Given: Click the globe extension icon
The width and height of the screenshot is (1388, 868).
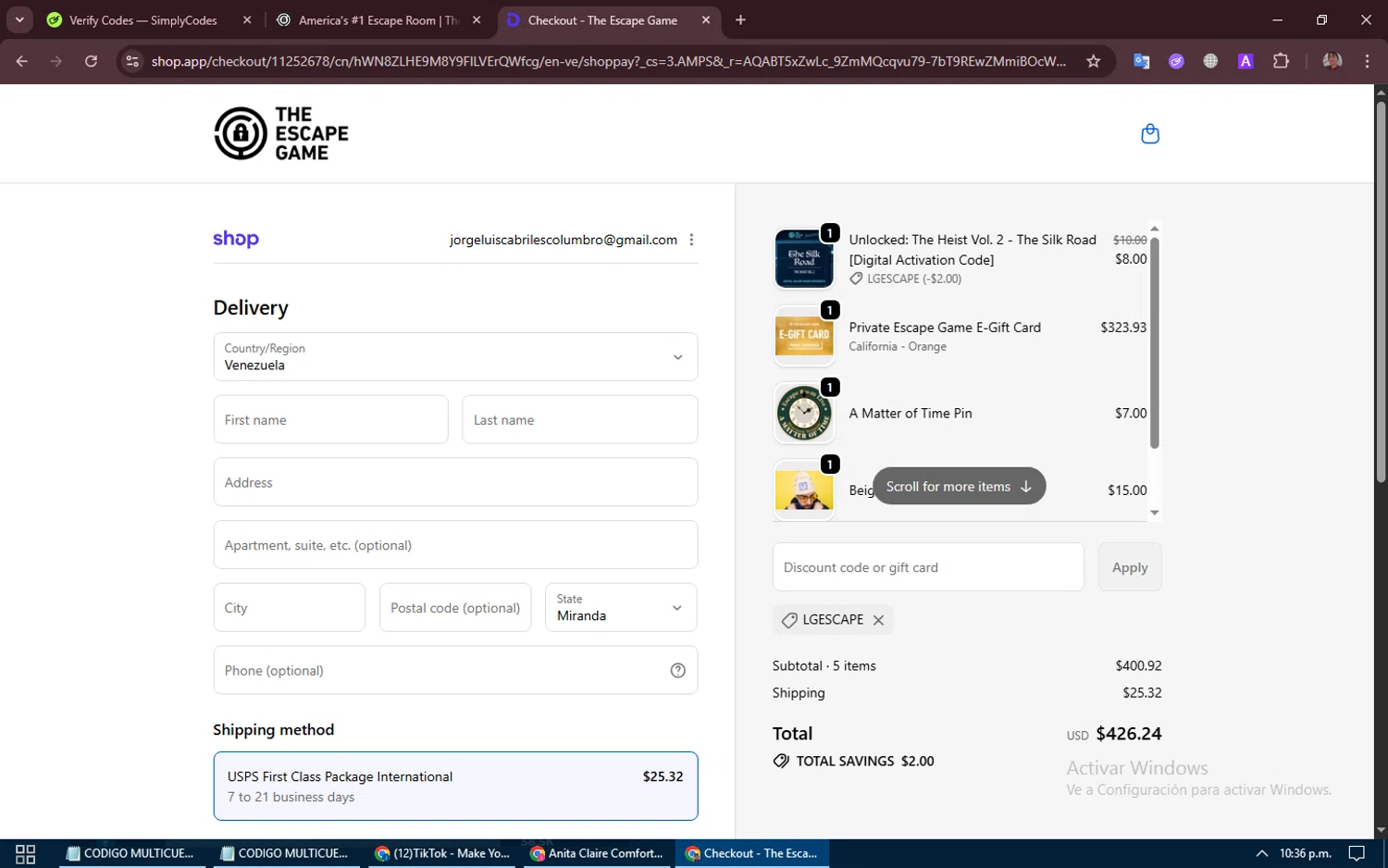Looking at the screenshot, I should (x=1210, y=61).
